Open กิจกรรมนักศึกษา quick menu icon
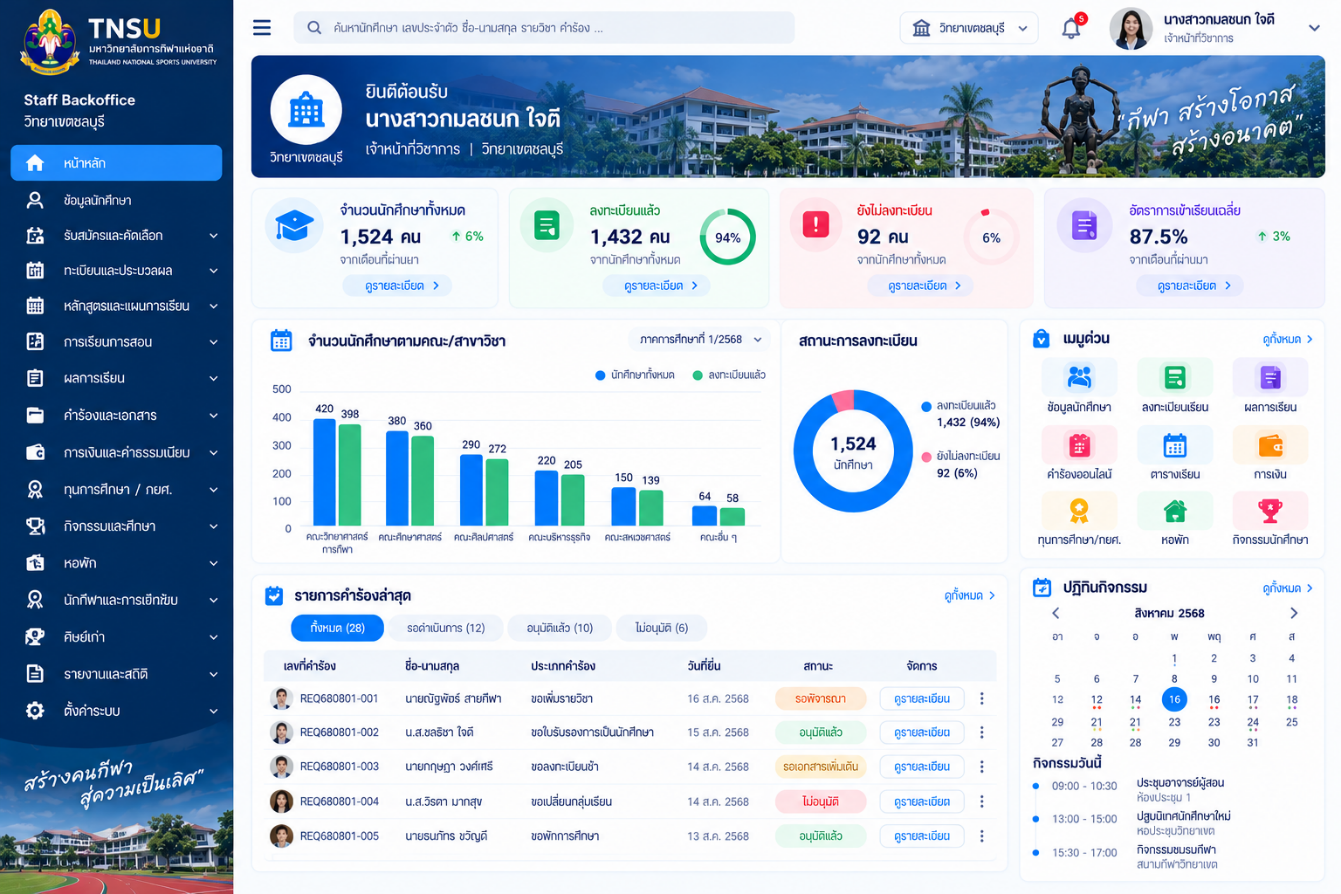 point(1270,510)
